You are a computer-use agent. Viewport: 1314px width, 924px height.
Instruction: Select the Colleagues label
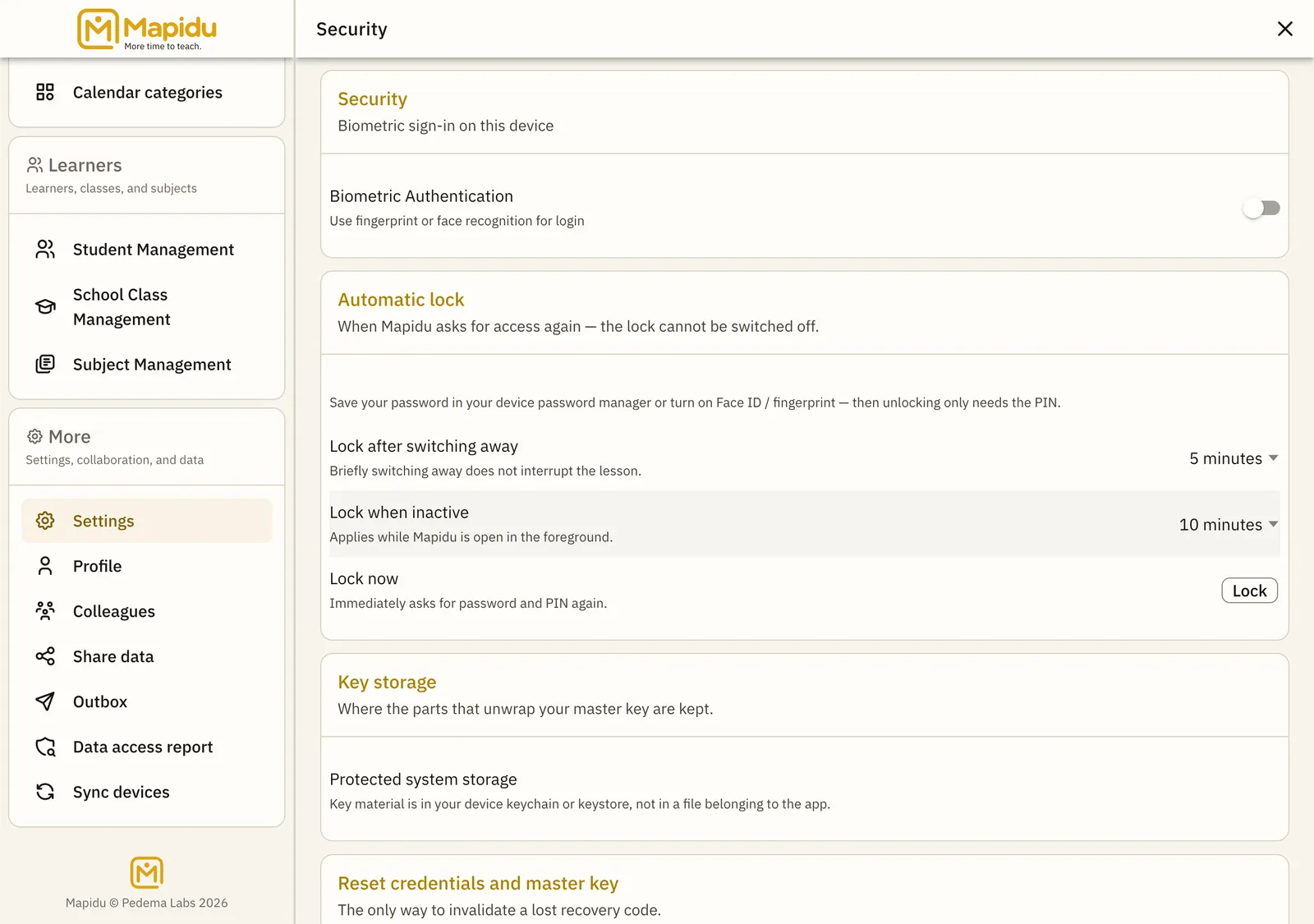coord(114,611)
